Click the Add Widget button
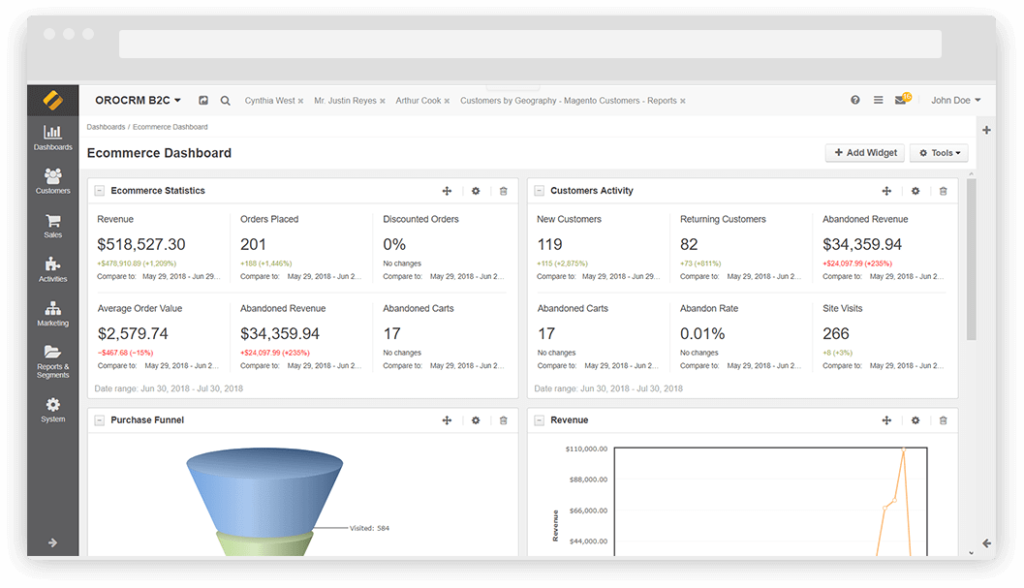 (864, 152)
